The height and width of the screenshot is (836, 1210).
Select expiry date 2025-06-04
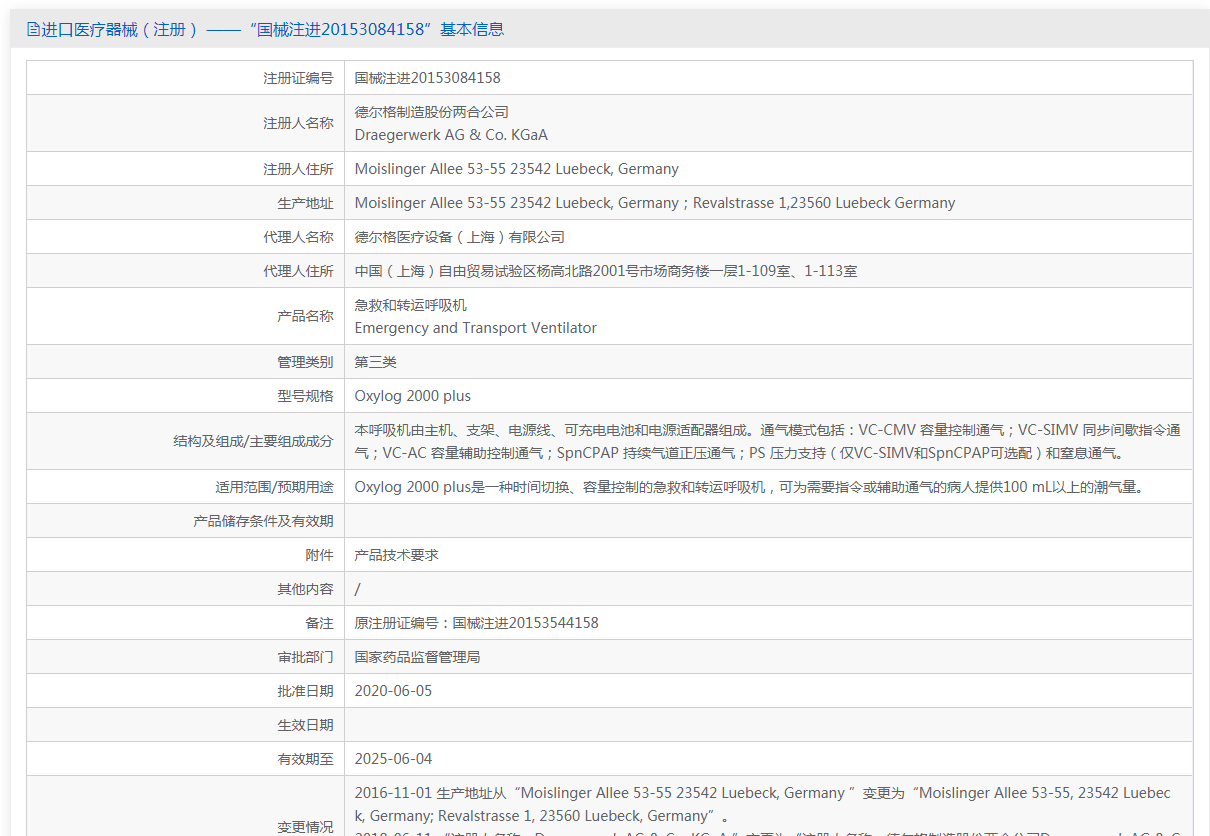click(x=394, y=759)
